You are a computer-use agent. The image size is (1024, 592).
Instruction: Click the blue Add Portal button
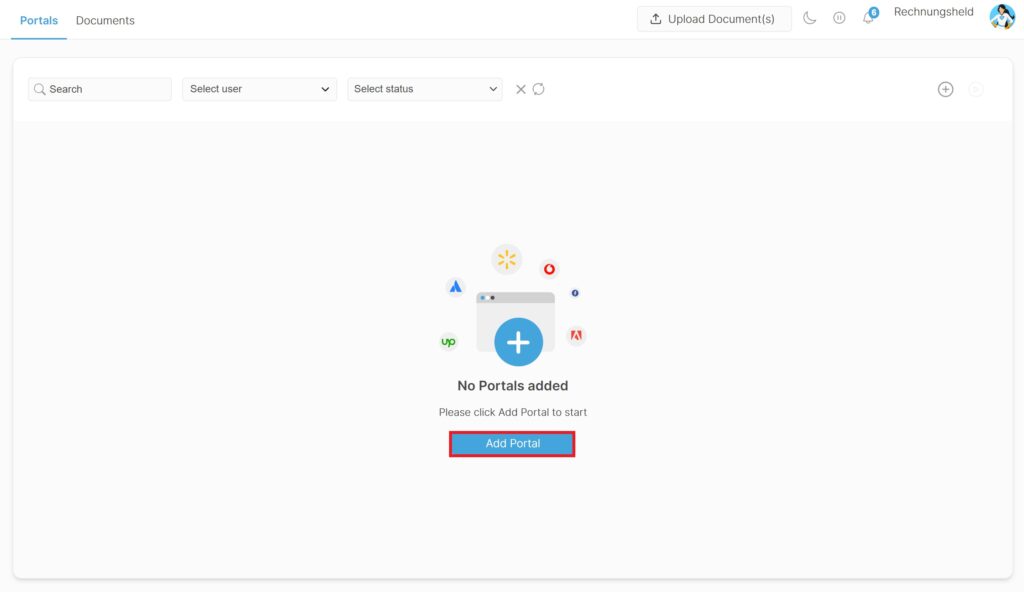tap(512, 444)
